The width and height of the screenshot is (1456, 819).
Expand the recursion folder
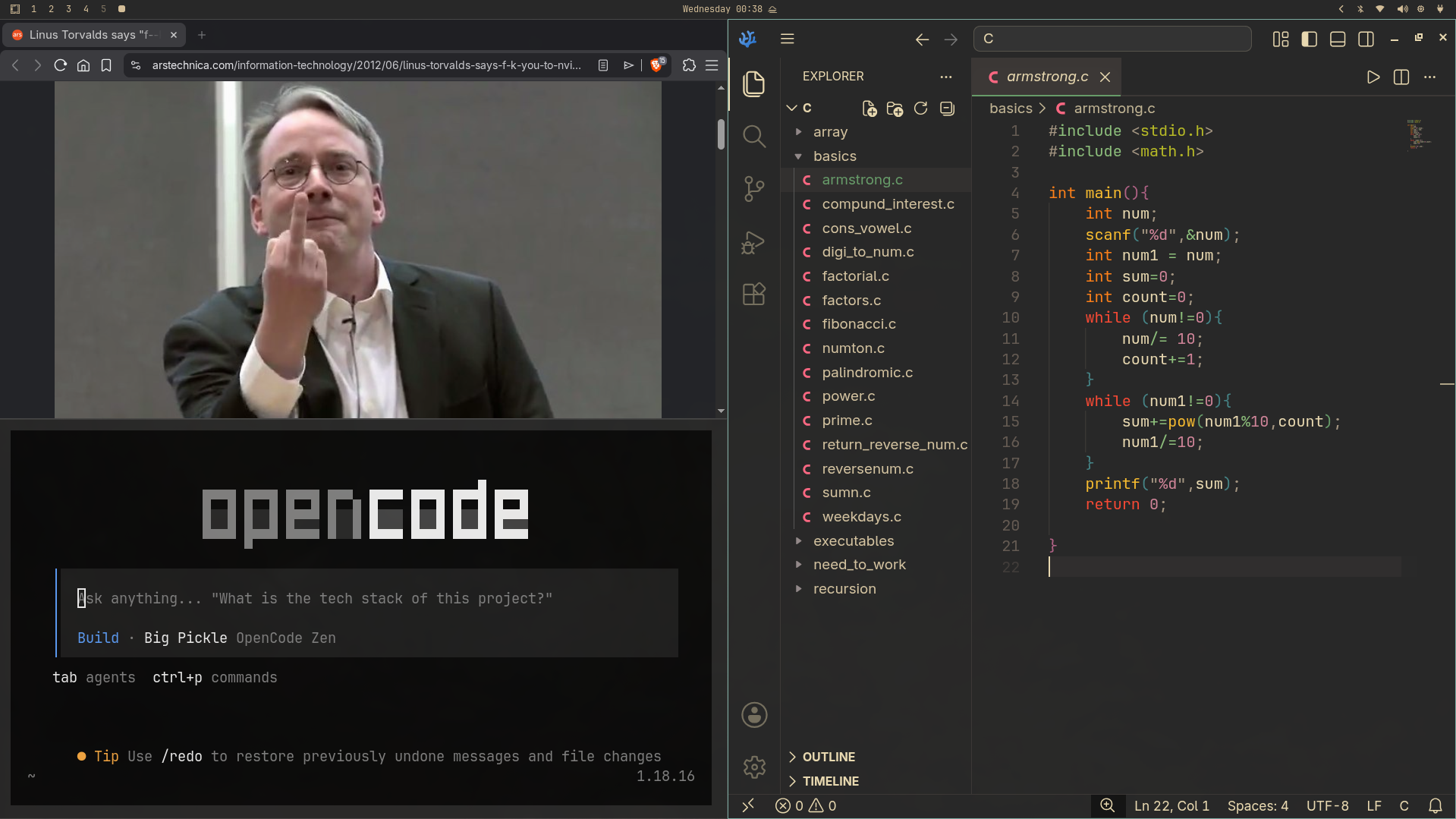tap(844, 589)
